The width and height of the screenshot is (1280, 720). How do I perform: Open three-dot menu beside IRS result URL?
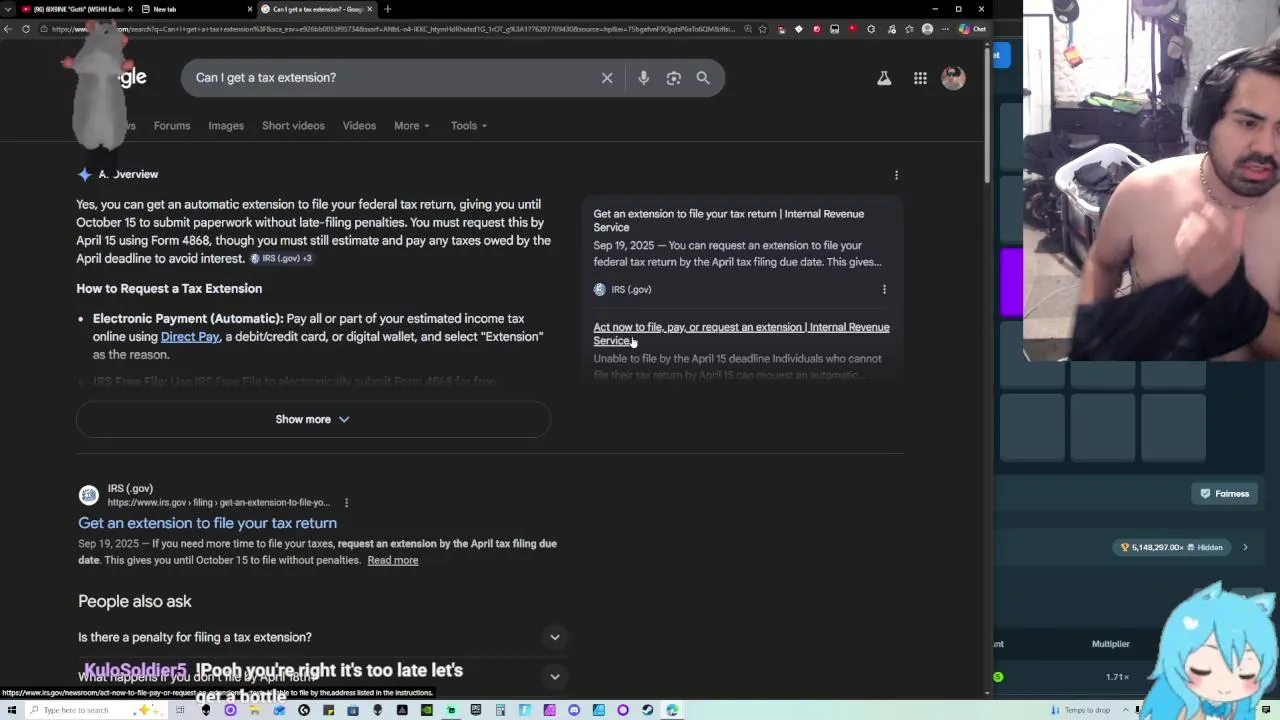click(346, 503)
